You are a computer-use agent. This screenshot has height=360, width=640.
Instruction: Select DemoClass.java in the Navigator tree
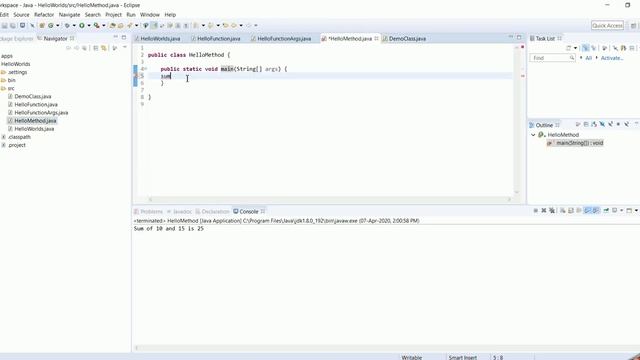pos(33,96)
